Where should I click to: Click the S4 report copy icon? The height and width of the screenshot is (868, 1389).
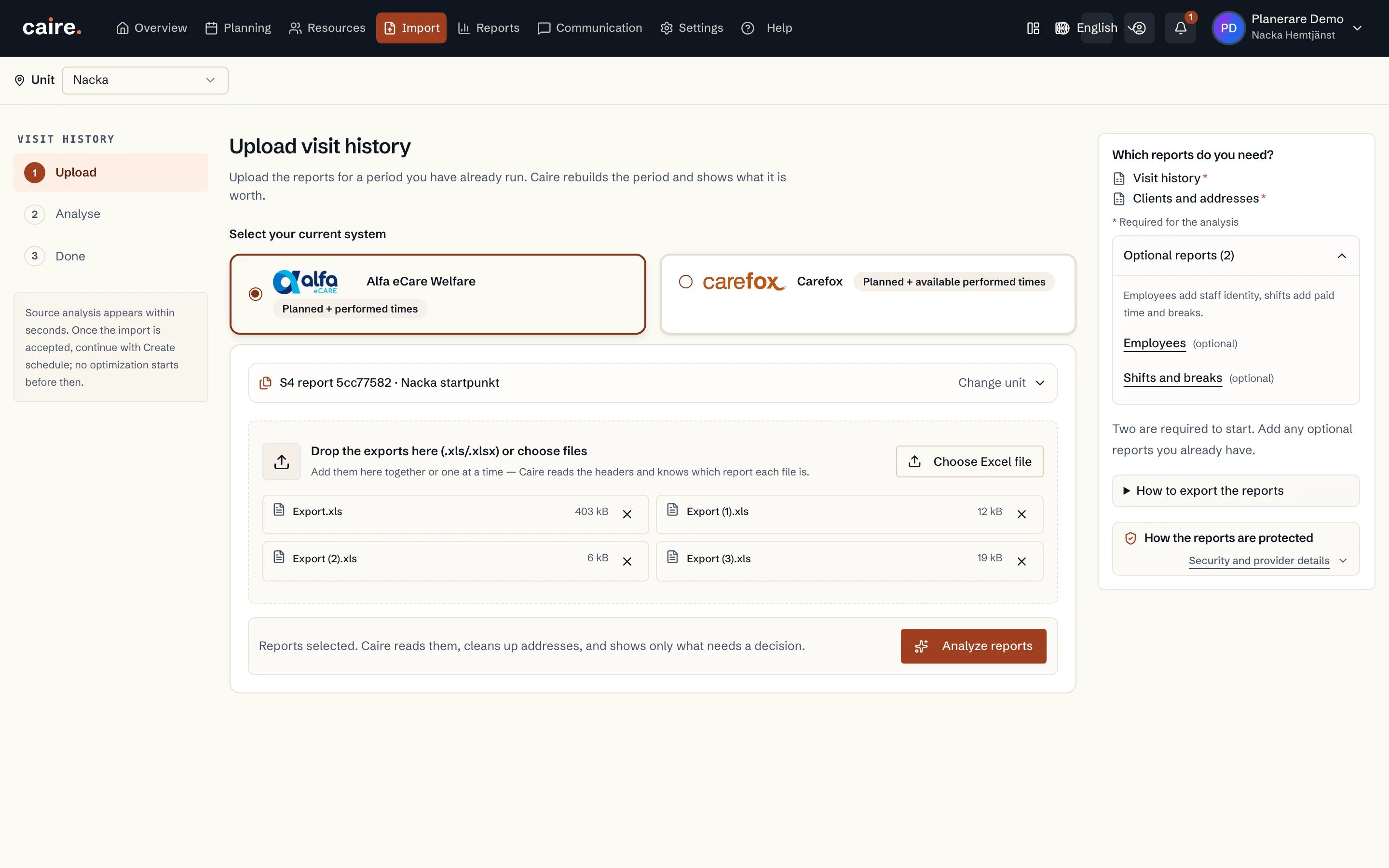[x=265, y=383]
